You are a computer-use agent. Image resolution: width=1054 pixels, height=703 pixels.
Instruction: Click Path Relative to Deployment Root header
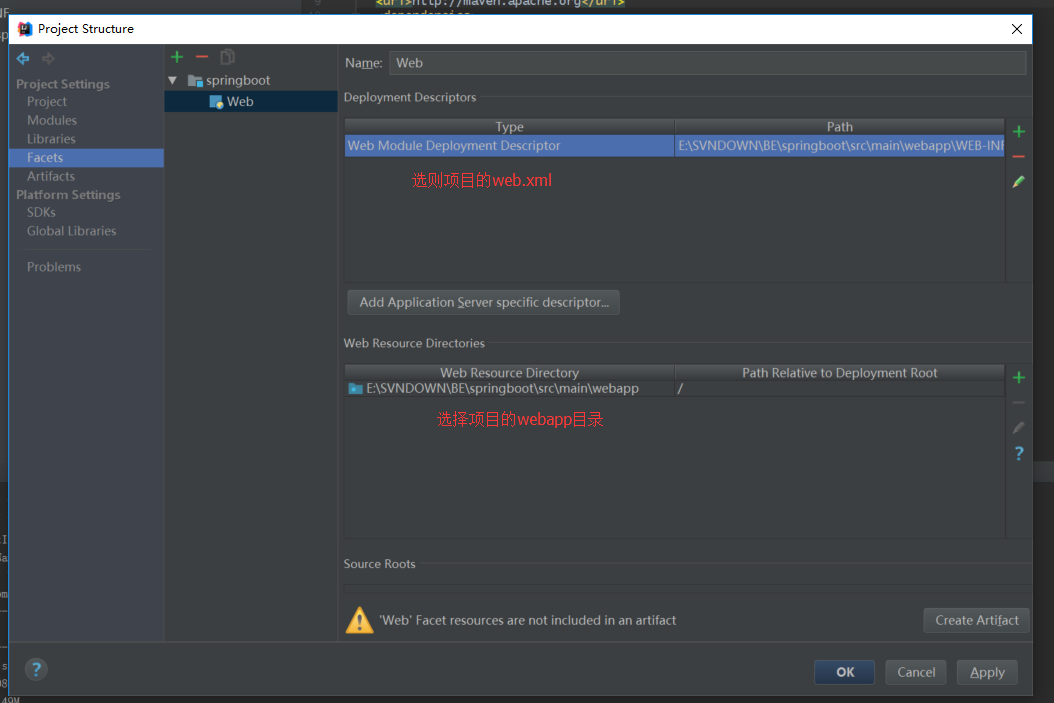tap(840, 373)
